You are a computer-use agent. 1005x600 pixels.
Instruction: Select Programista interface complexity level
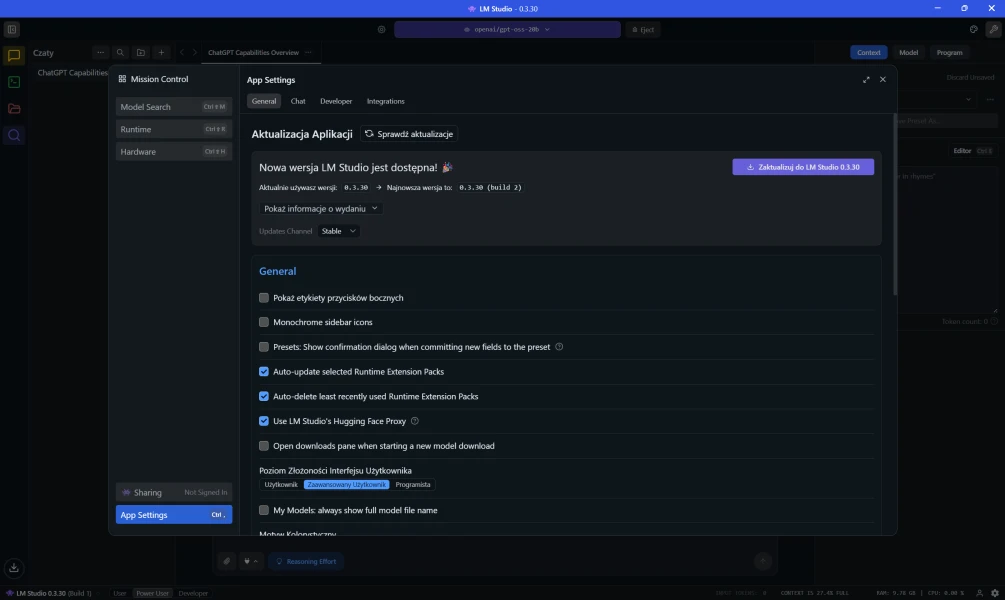point(413,484)
